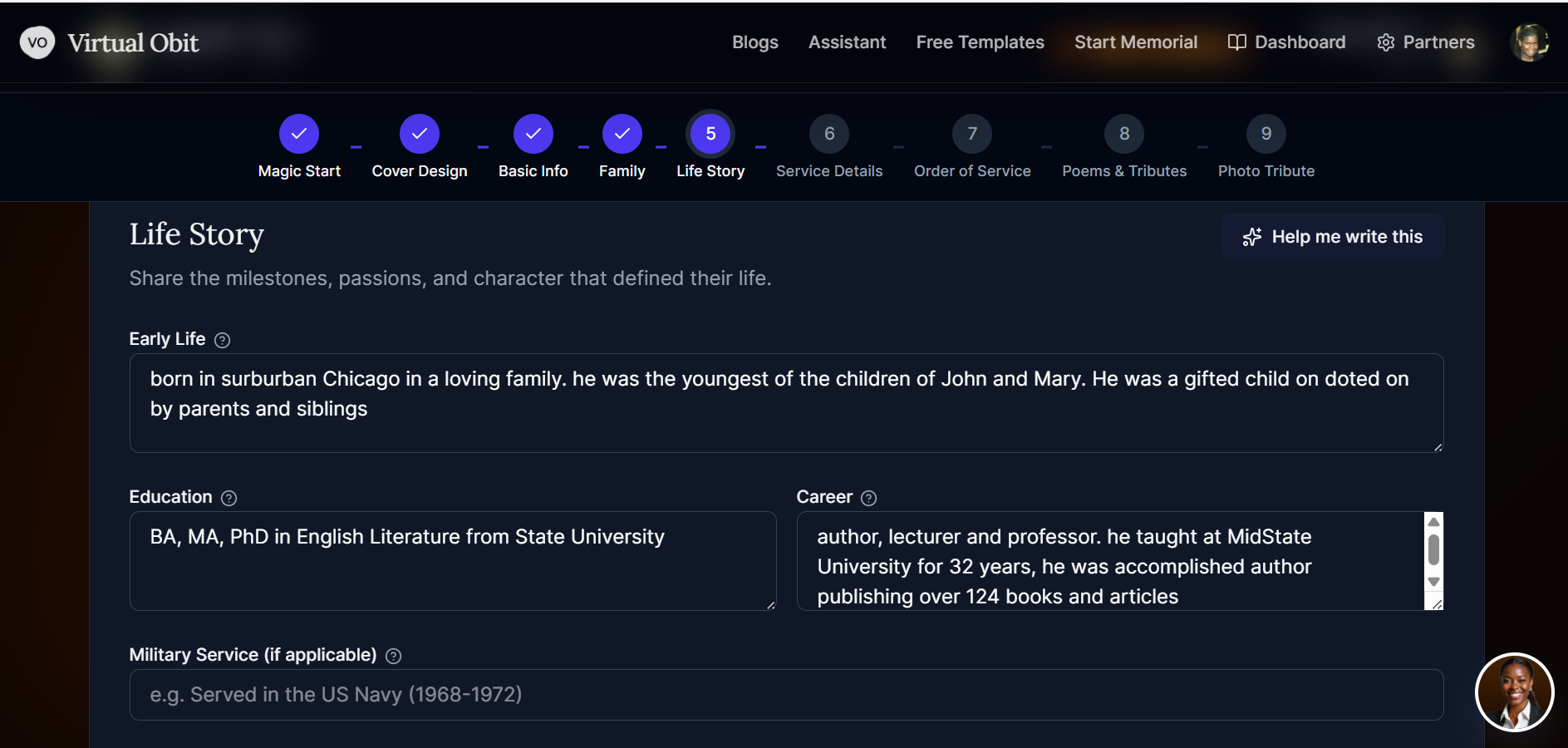
Task: Open the Partners page
Action: [x=1426, y=42]
